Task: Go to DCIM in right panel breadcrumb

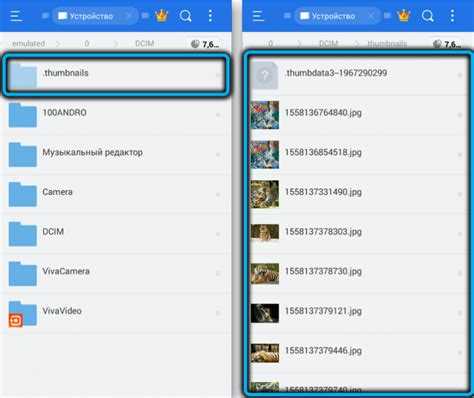Action: [329, 44]
